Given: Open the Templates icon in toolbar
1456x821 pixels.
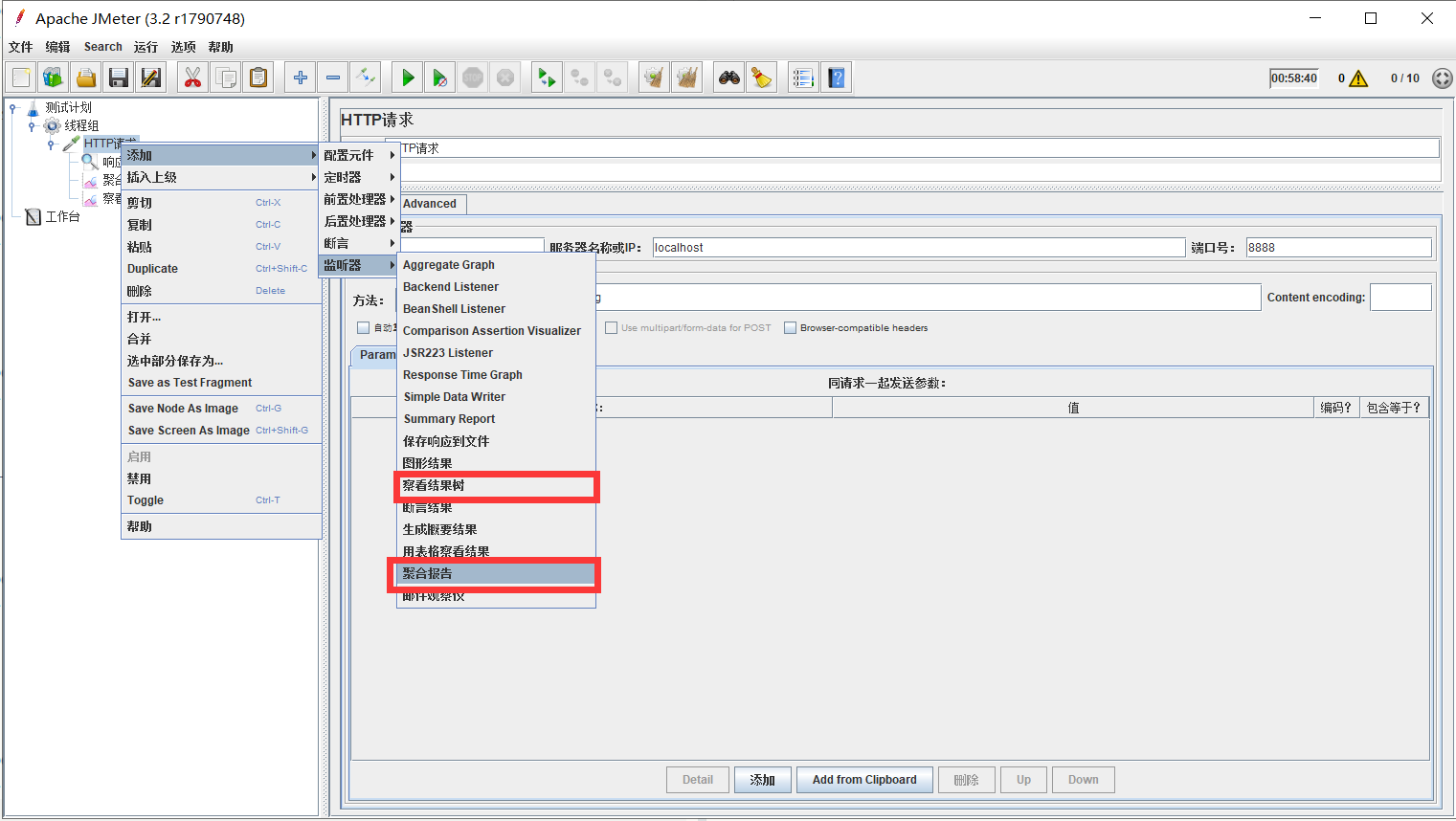Looking at the screenshot, I should click(x=54, y=78).
